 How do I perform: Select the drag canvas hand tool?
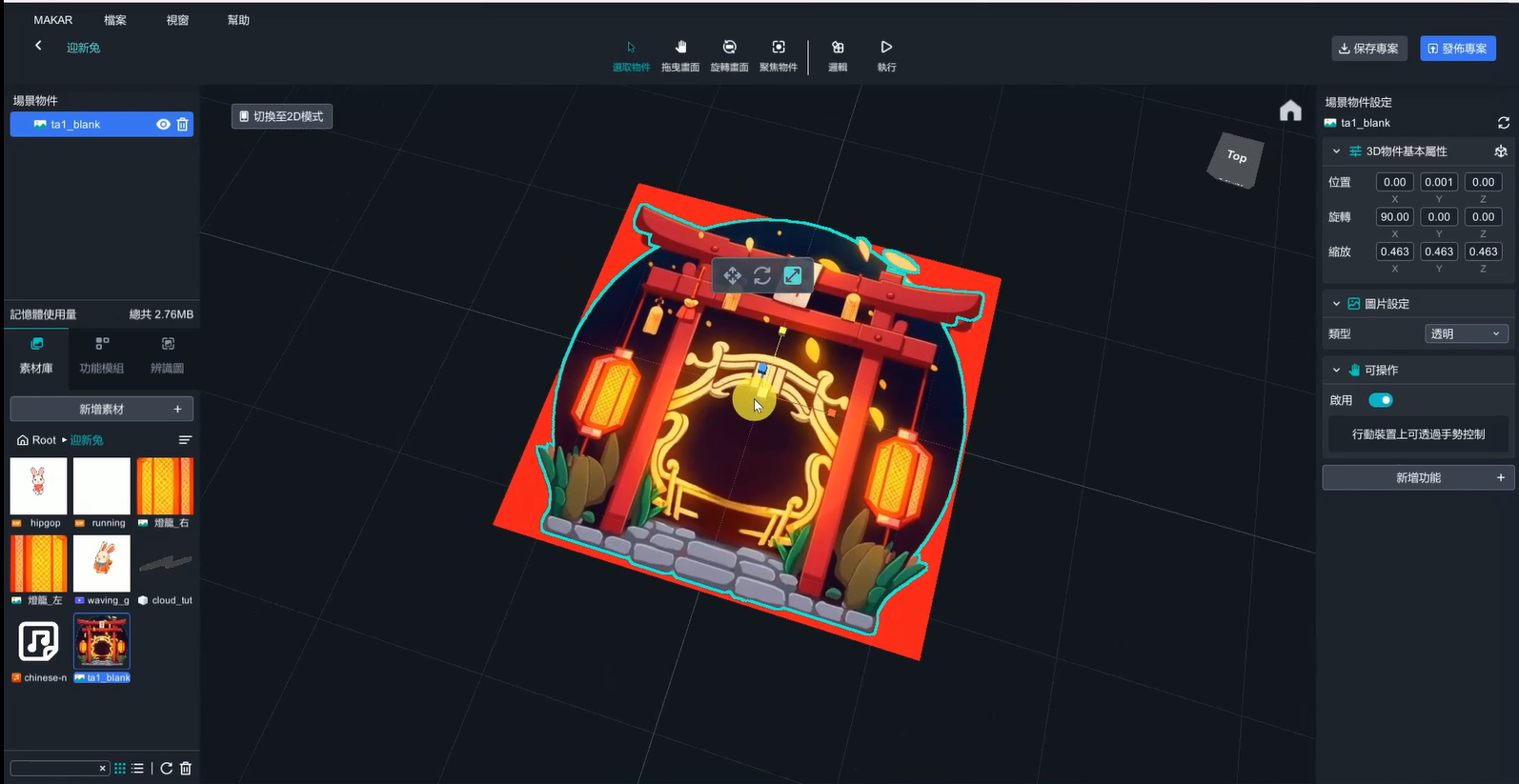[679, 54]
